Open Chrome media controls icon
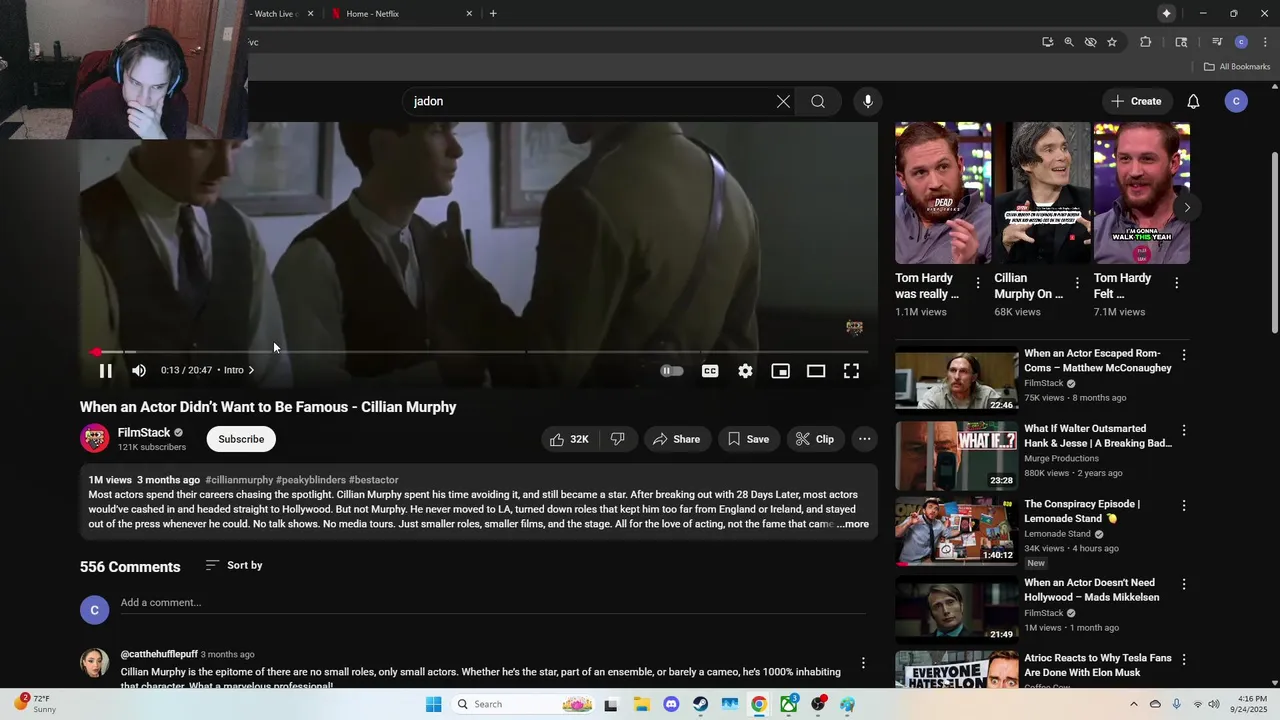The image size is (1280, 720). [1217, 42]
